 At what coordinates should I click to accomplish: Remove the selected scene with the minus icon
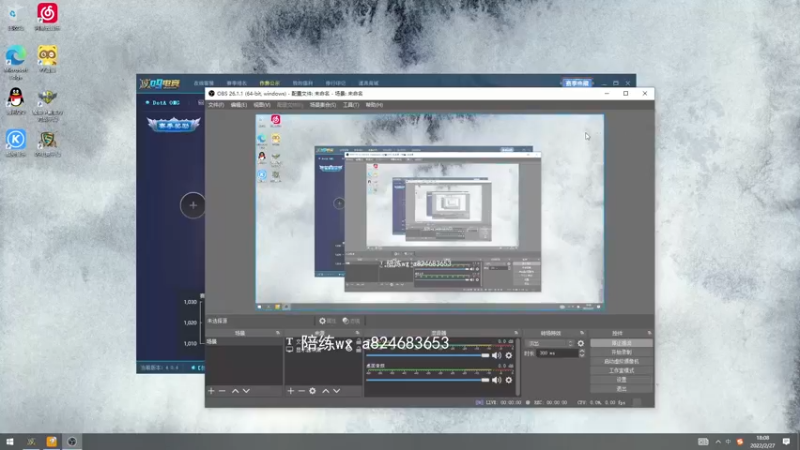tap(222, 391)
